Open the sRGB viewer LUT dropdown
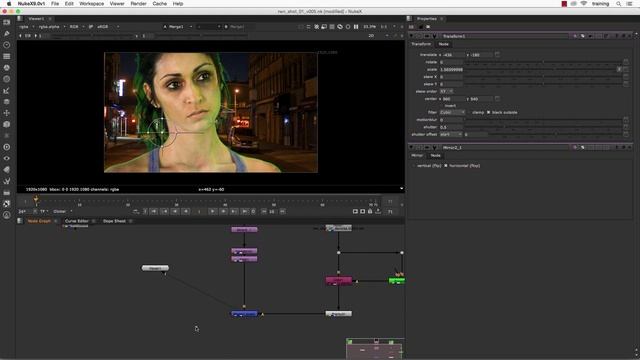This screenshot has height=360, width=640. tap(108, 27)
